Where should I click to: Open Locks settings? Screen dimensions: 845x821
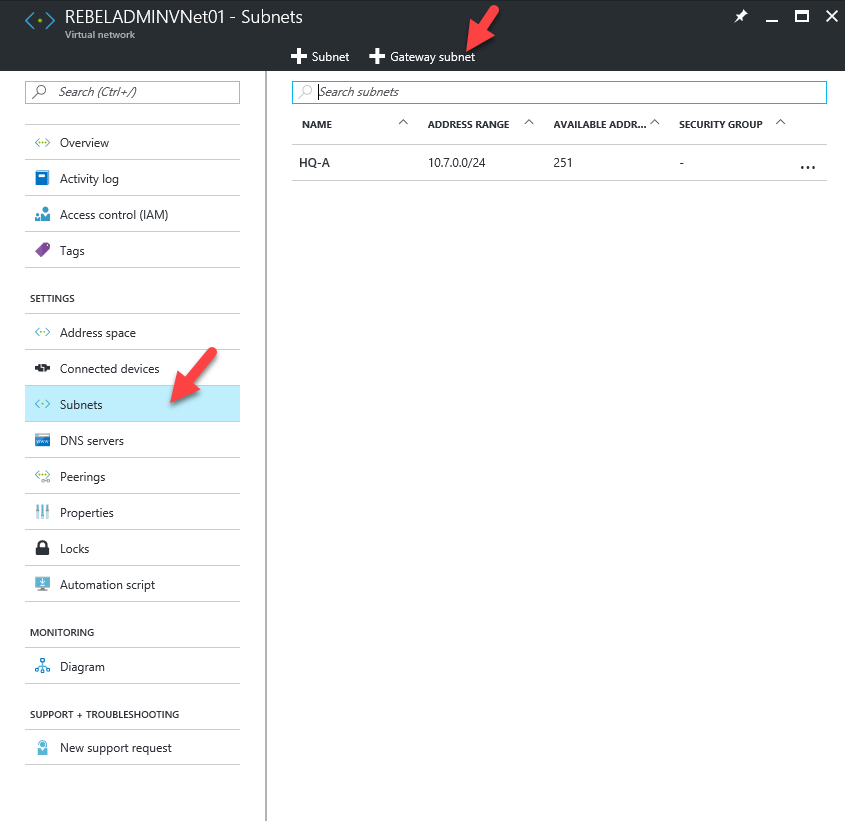pos(133,549)
